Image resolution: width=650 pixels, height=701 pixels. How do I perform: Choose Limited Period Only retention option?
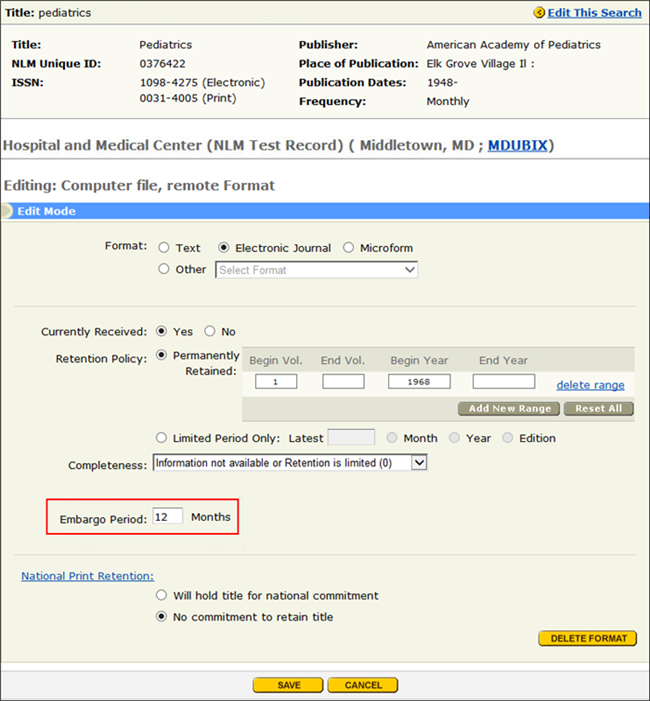[161, 438]
